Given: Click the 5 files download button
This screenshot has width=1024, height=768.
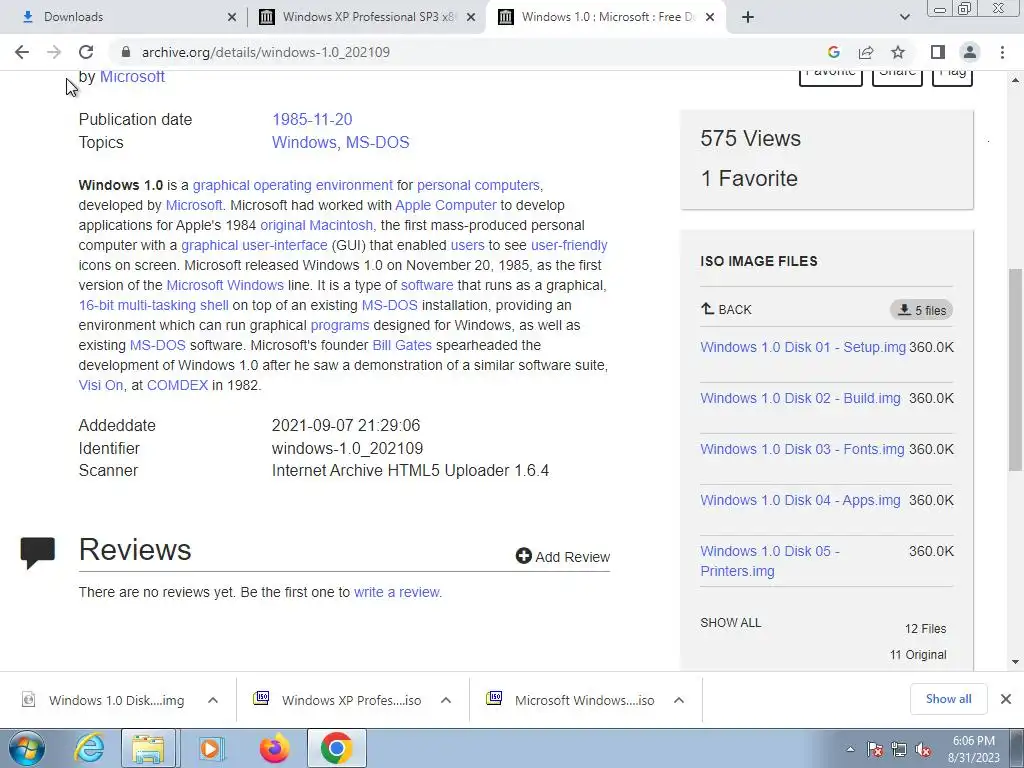Looking at the screenshot, I should (x=921, y=310).
